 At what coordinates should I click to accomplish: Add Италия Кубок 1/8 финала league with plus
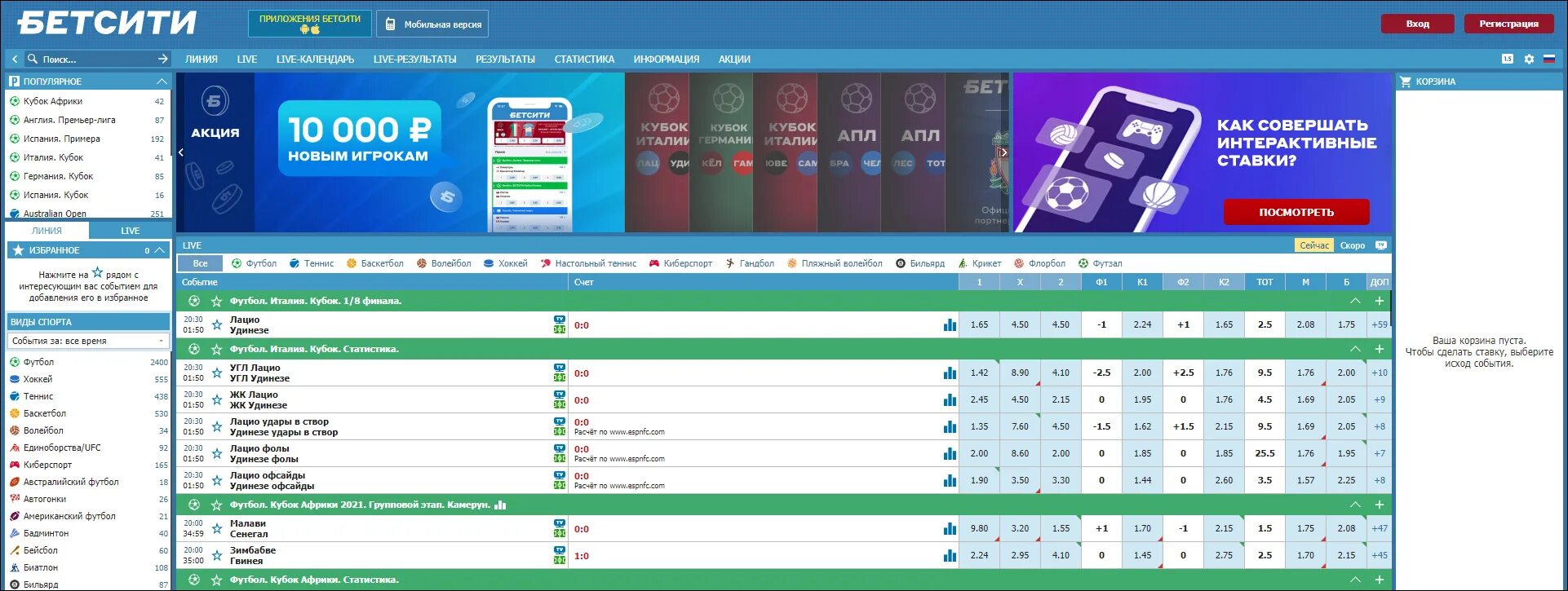coord(1380,301)
